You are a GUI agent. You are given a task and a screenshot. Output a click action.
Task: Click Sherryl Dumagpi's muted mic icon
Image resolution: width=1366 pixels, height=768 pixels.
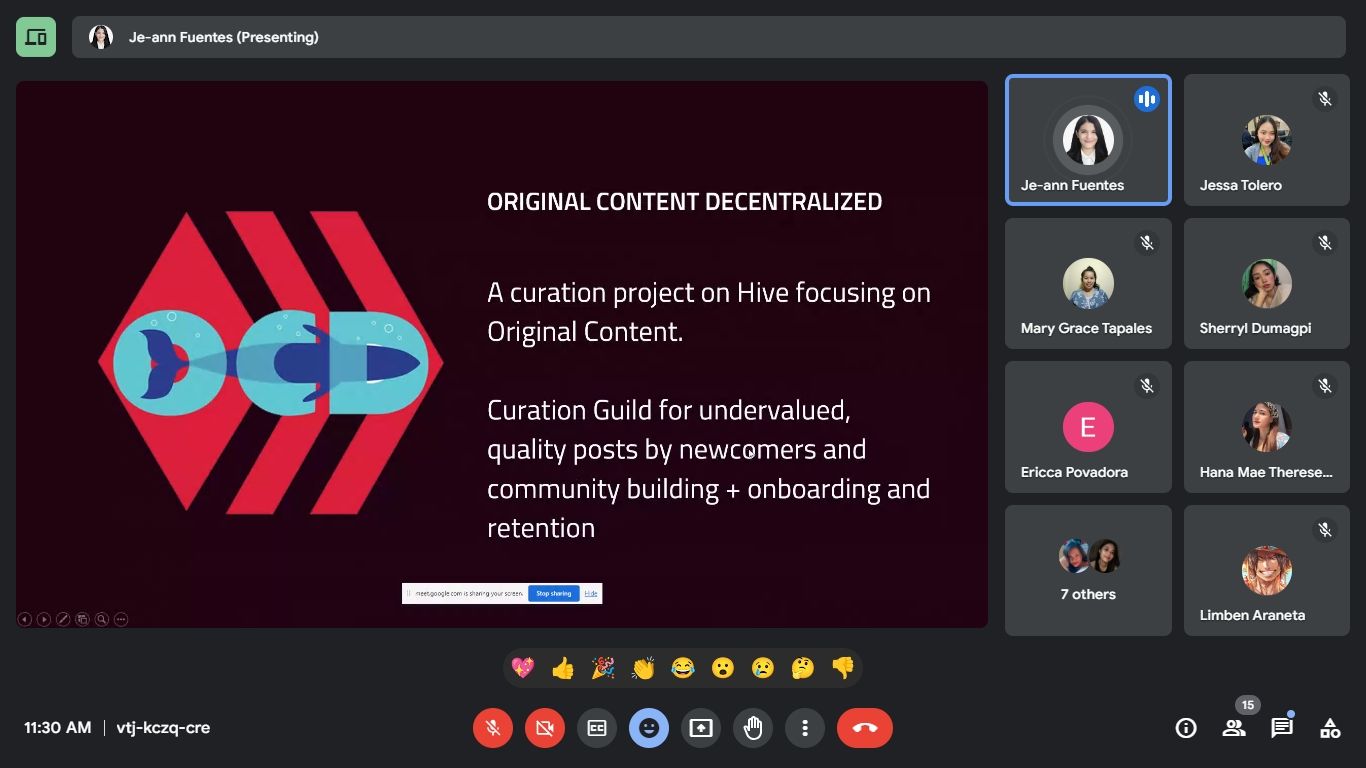coord(1325,242)
